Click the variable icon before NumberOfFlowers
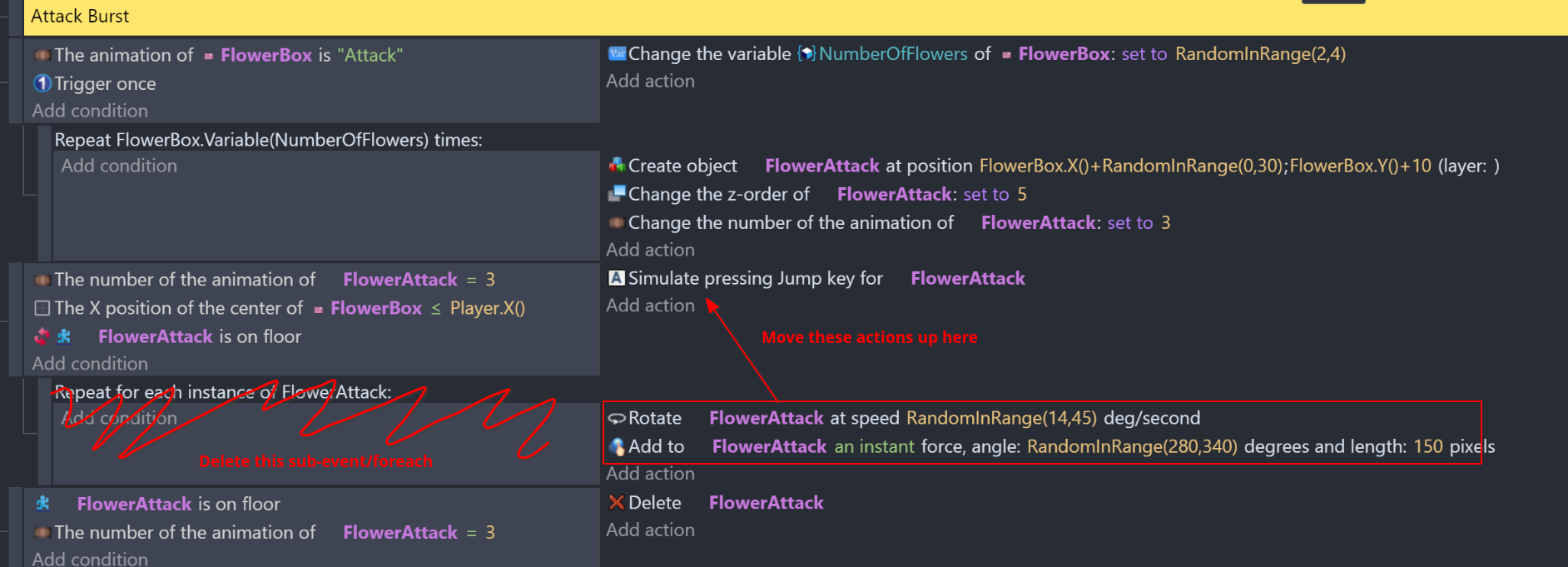Screen dimensions: 1568x567 tap(806, 54)
